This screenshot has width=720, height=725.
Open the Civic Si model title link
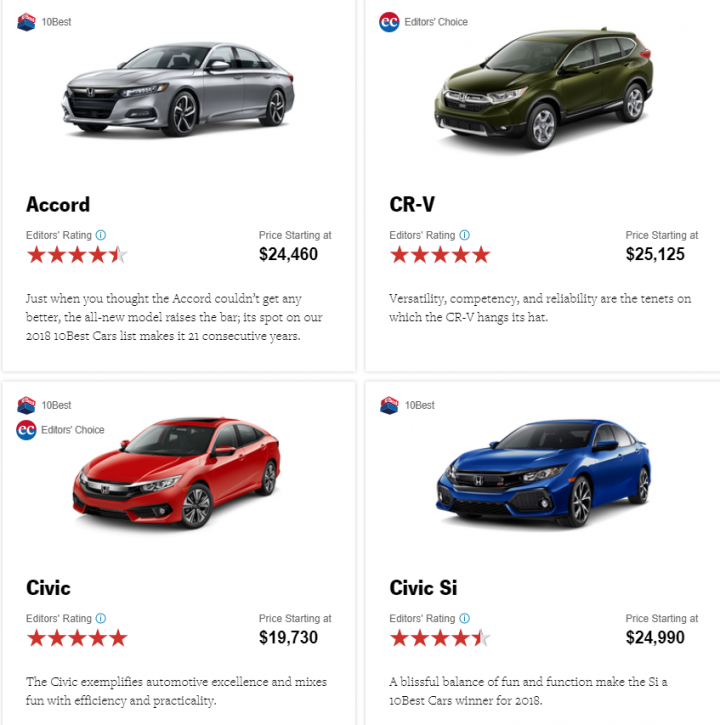[x=423, y=587]
